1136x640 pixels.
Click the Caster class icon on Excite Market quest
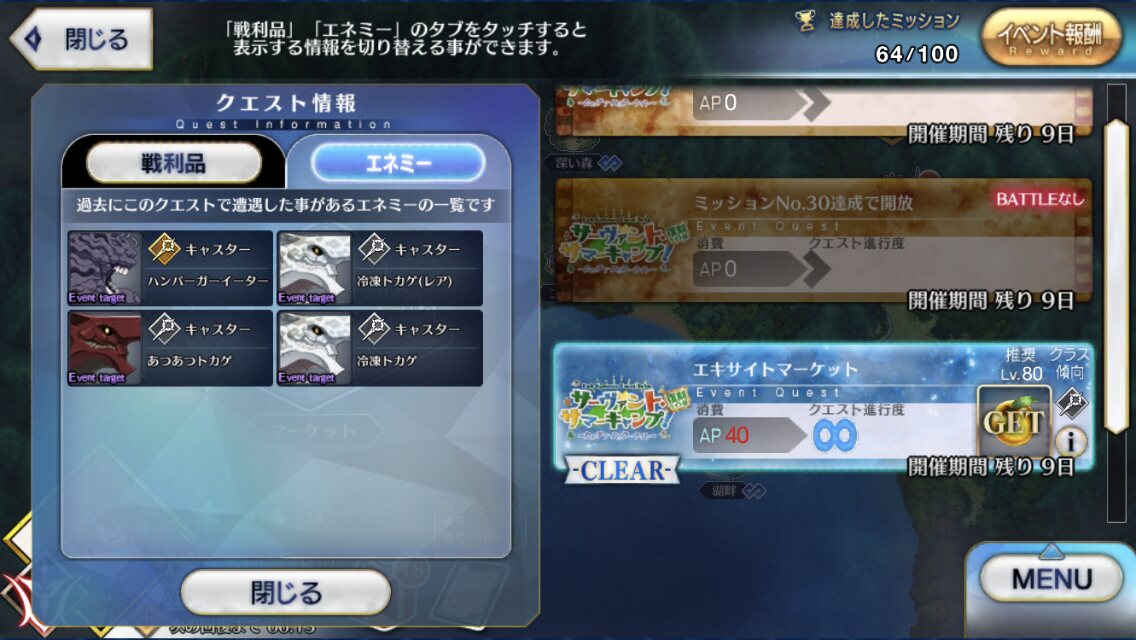[x=1072, y=403]
